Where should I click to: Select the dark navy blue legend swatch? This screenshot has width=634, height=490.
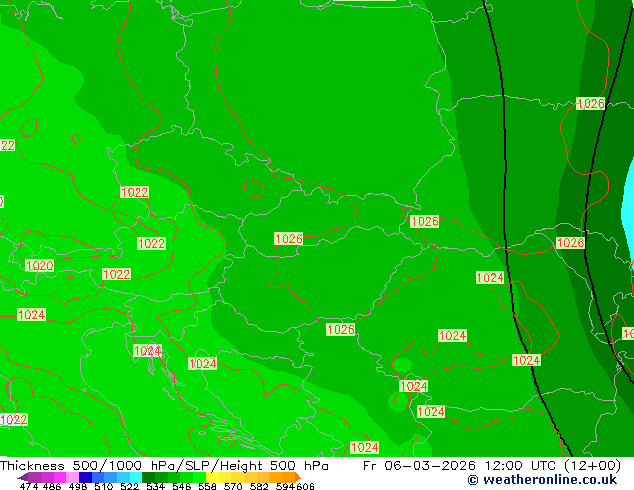click(85, 477)
